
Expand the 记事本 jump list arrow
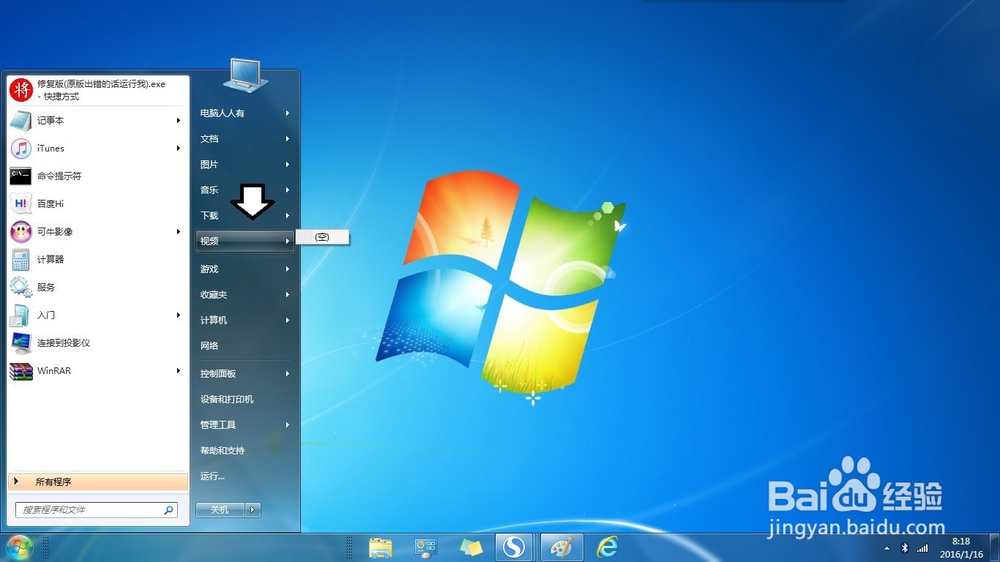pyautogui.click(x=178, y=121)
